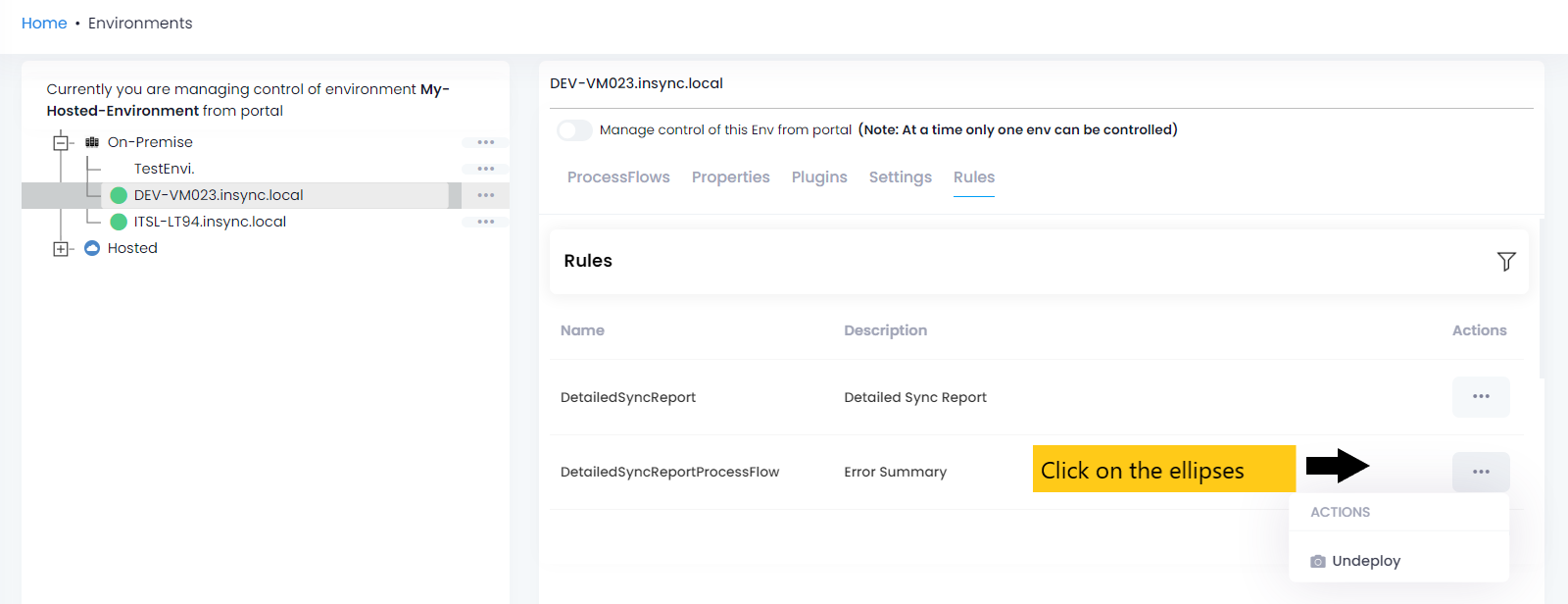The image size is (1568, 604).
Task: Select ITSL-LT94.insync.local environment
Action: (x=210, y=222)
